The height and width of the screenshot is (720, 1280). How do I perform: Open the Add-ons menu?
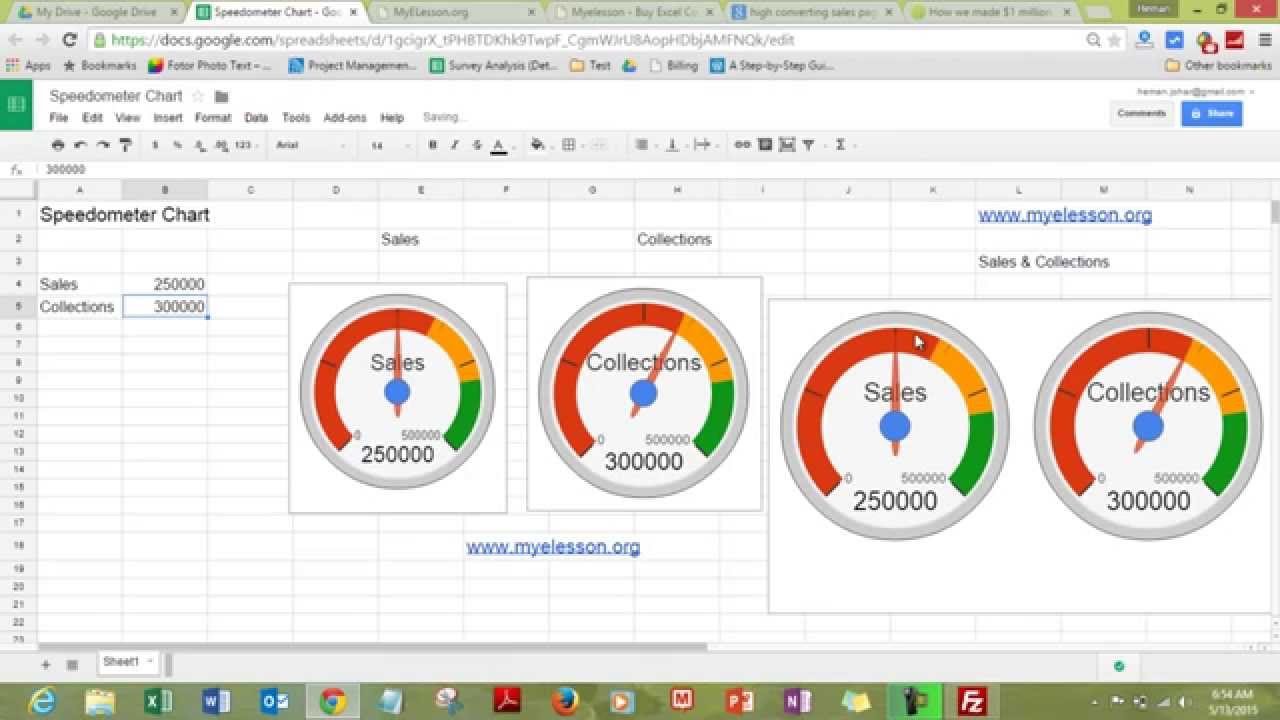coord(345,117)
